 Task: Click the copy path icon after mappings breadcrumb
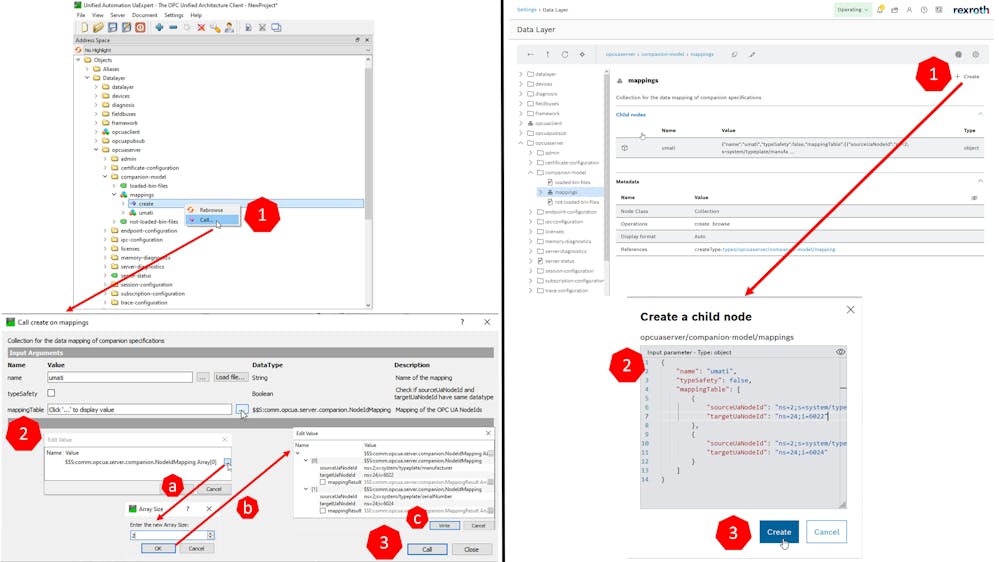[x=734, y=55]
